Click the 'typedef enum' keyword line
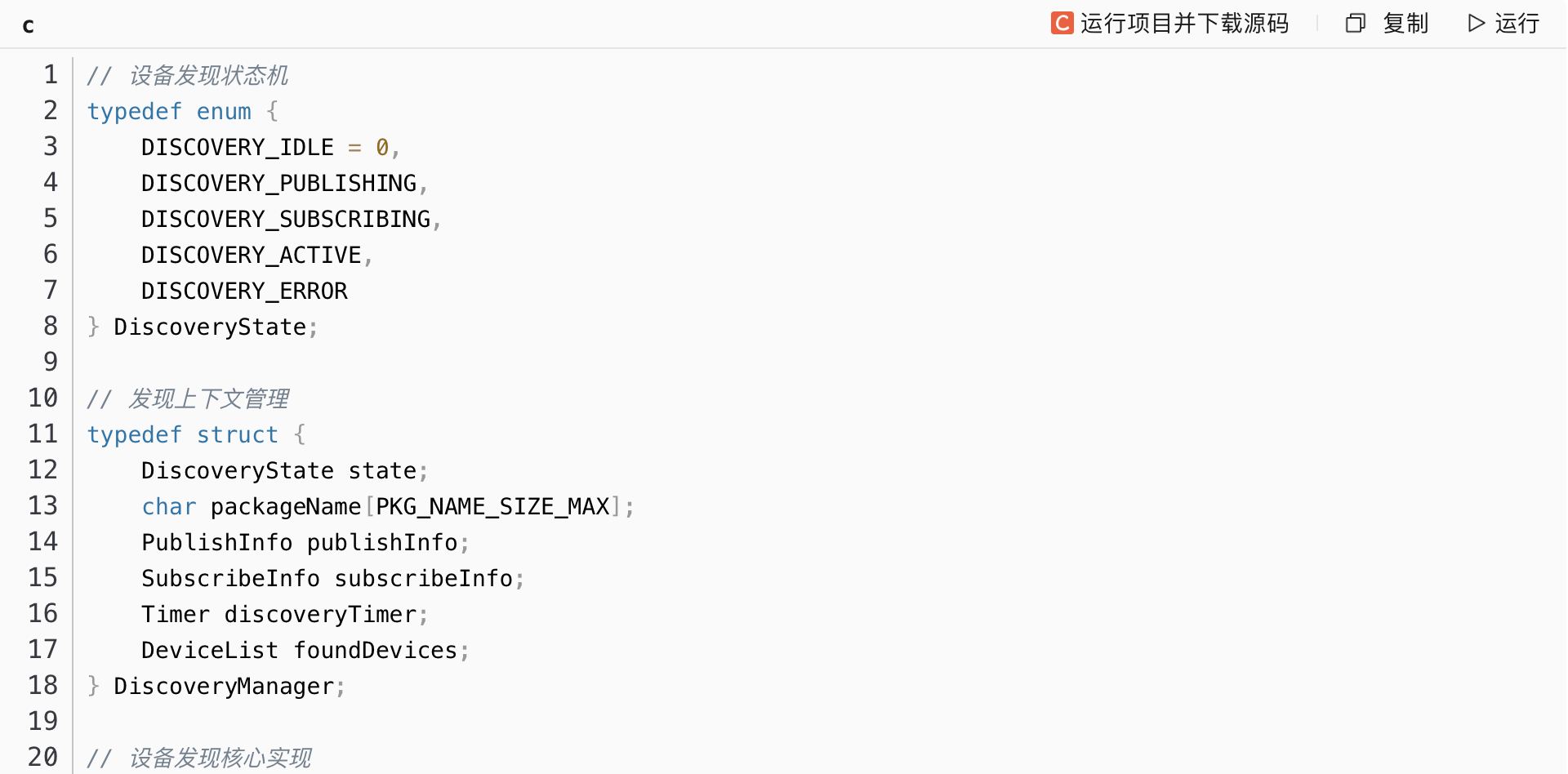The height and width of the screenshot is (774, 1568). tap(169, 111)
